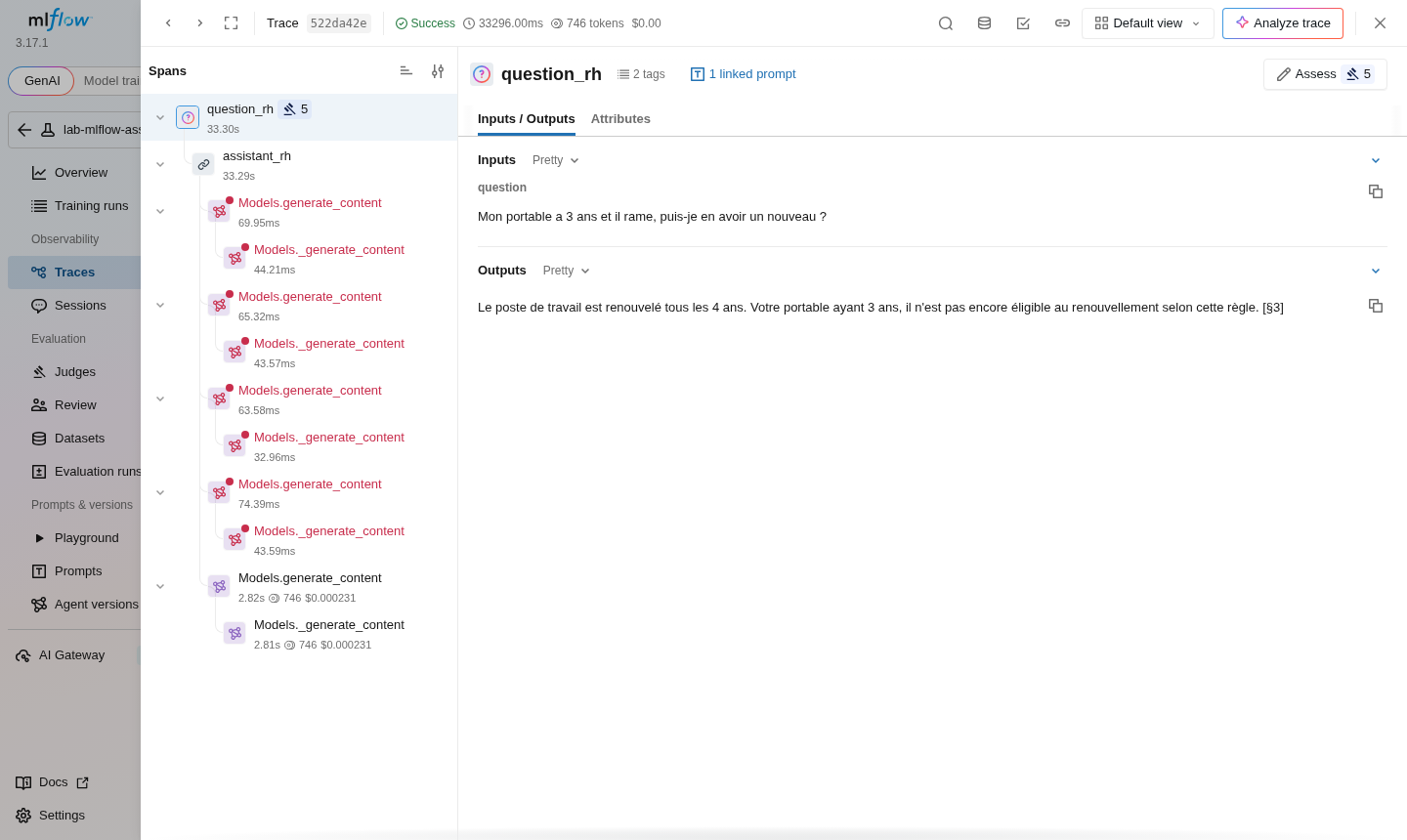
Task: Select the Inputs / Outputs tab
Action: pyautogui.click(x=526, y=119)
